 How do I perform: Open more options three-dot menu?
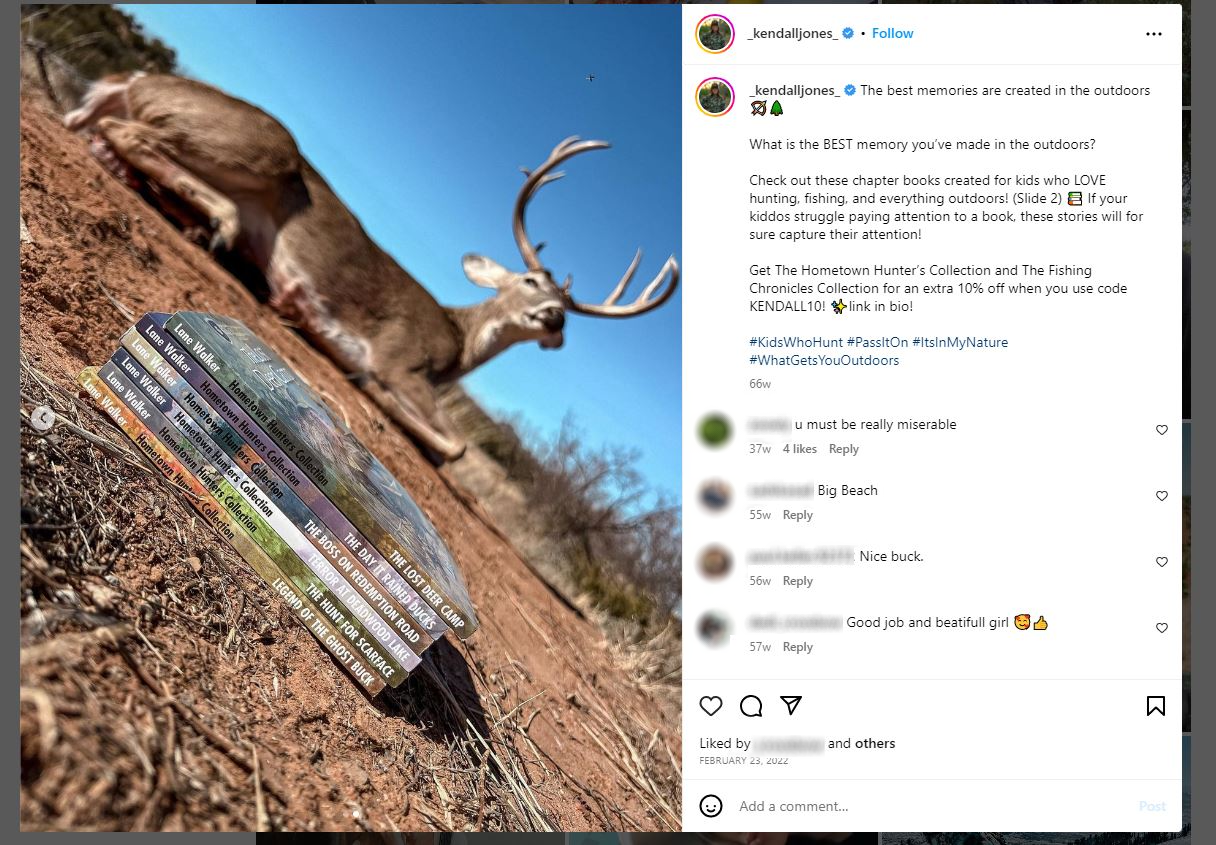pos(1154,34)
